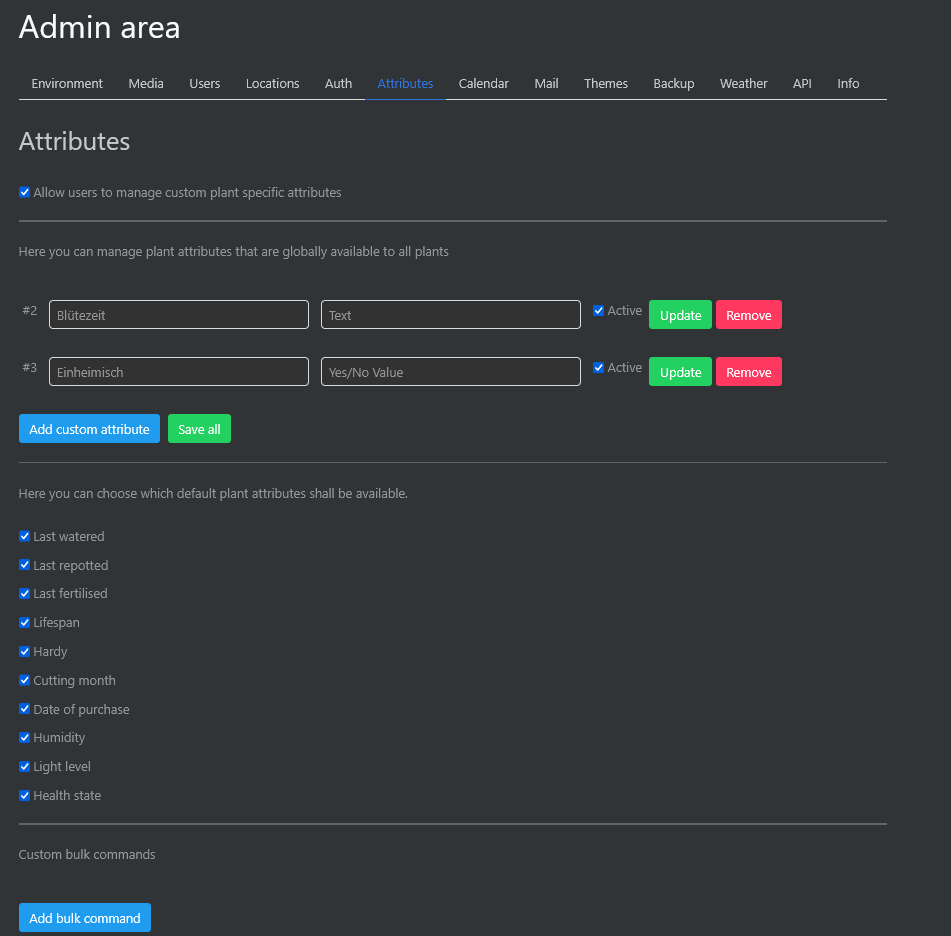Remove the Einheimisch attribute
Viewport: 951px width, 936px height.
748,372
